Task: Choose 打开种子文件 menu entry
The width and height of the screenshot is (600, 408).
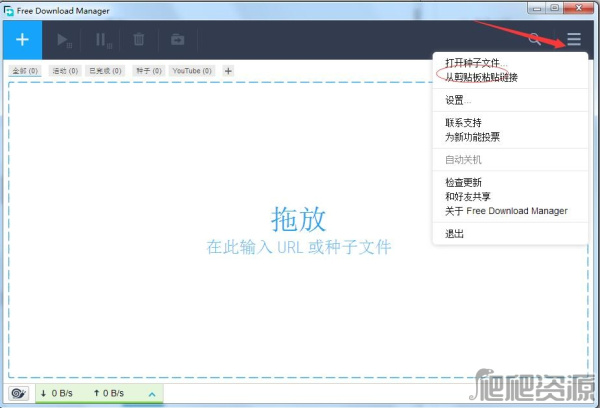Action: point(510,63)
